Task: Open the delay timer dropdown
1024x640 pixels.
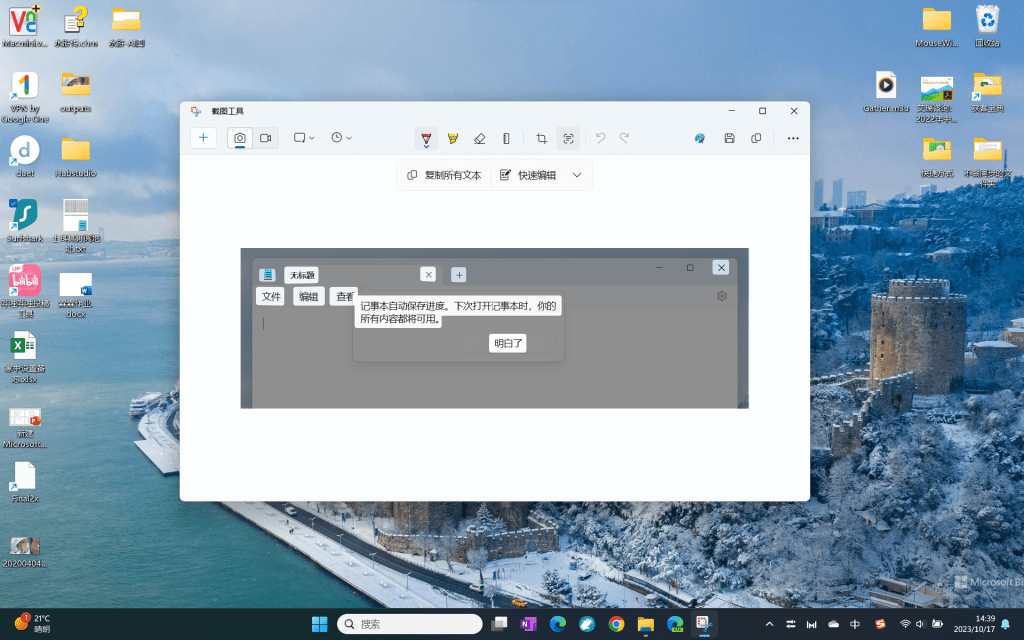Action: coord(341,138)
